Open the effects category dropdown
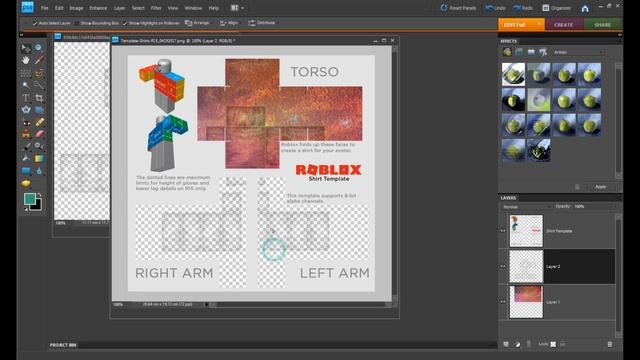The width and height of the screenshot is (640, 360). pyautogui.click(x=578, y=52)
